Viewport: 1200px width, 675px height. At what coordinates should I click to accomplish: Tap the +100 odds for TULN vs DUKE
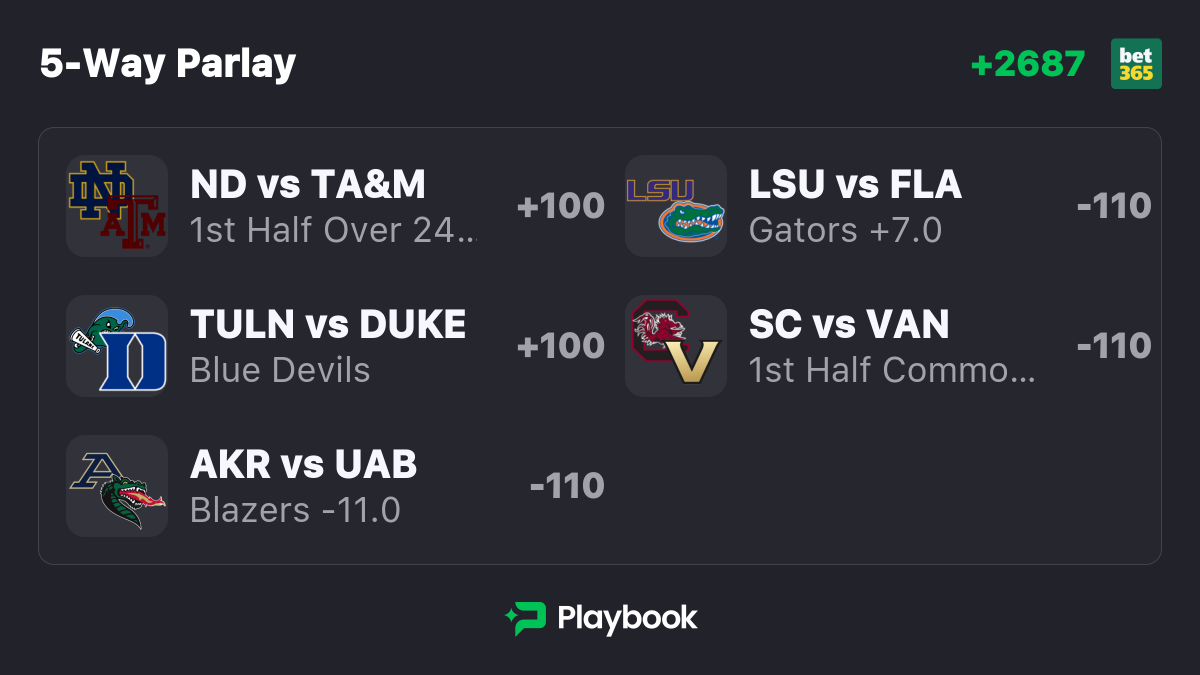(x=561, y=346)
